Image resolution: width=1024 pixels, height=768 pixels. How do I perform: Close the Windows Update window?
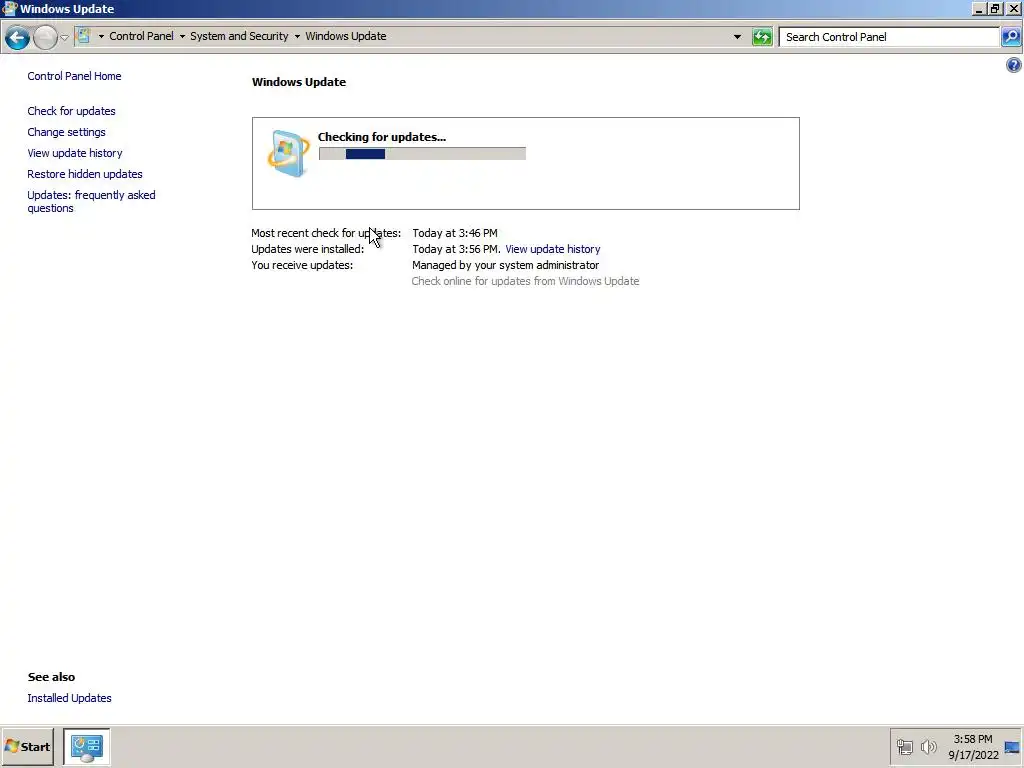[1013, 9]
